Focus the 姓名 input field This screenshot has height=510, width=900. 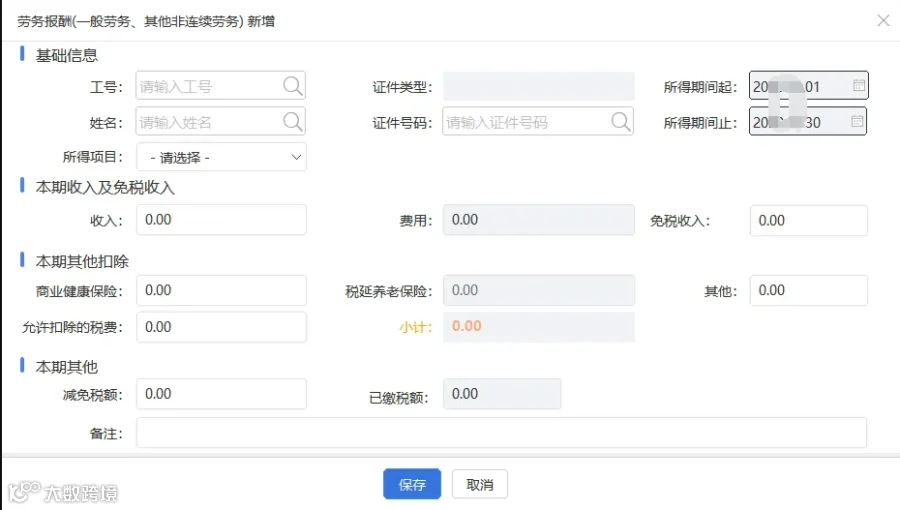coord(220,122)
